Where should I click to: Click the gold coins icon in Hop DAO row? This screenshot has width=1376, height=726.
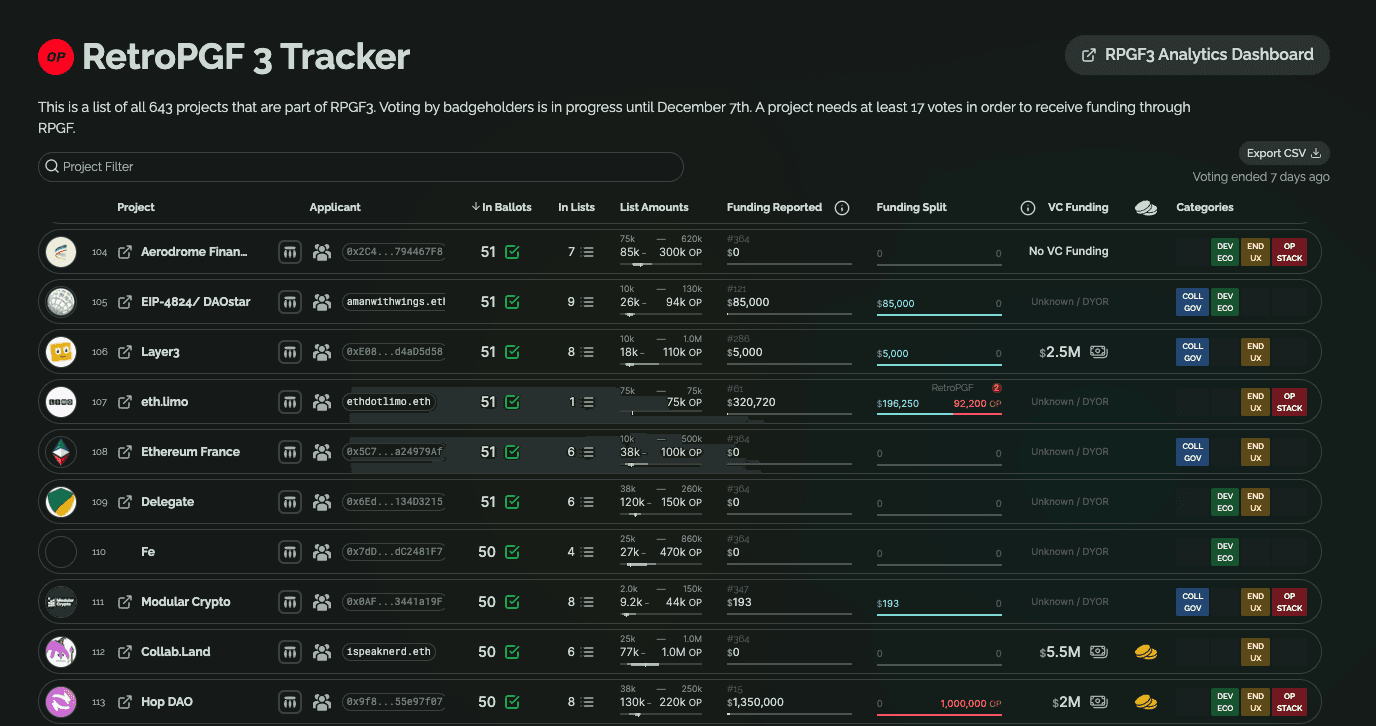[1146, 702]
